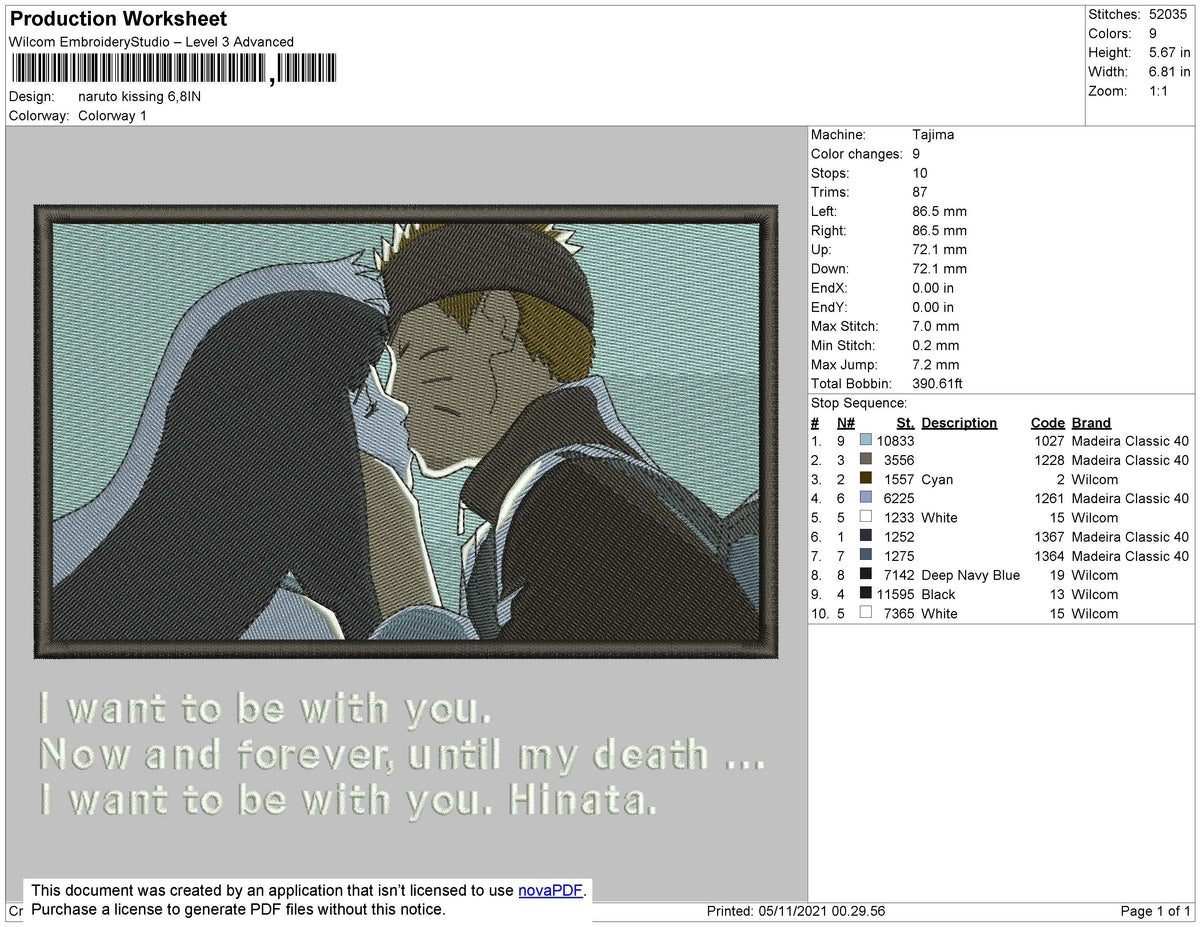Select the Total Bobbin value 390.61ft
The width and height of the screenshot is (1200, 927).
click(x=937, y=384)
